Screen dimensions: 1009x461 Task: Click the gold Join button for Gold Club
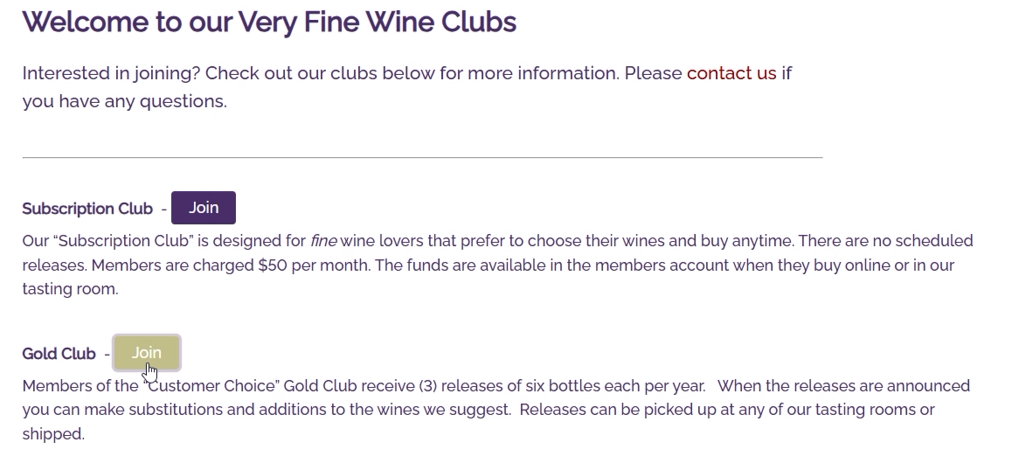point(147,353)
